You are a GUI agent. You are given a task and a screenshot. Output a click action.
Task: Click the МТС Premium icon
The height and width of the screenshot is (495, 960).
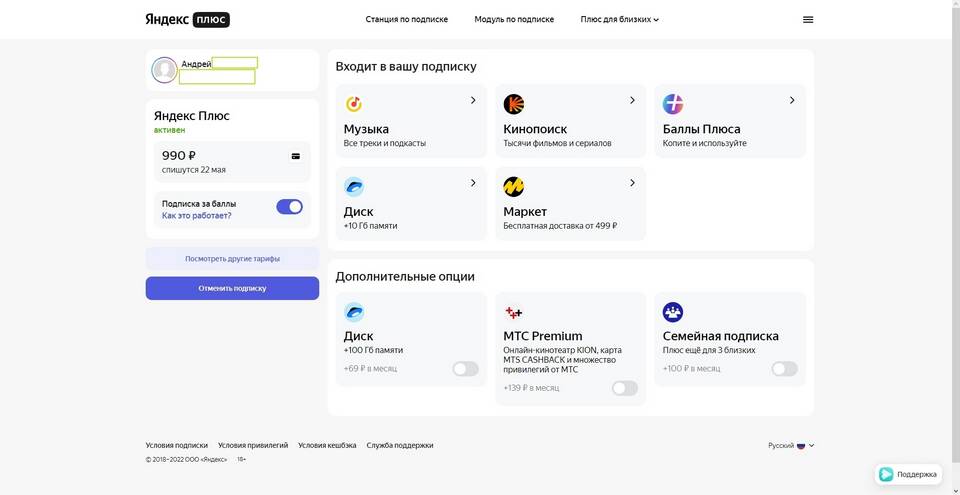[x=514, y=312]
